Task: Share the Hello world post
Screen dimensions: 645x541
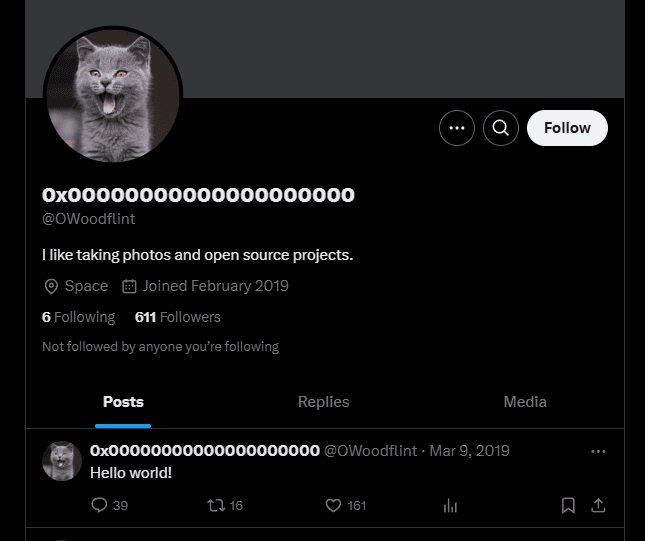Action: 598,506
